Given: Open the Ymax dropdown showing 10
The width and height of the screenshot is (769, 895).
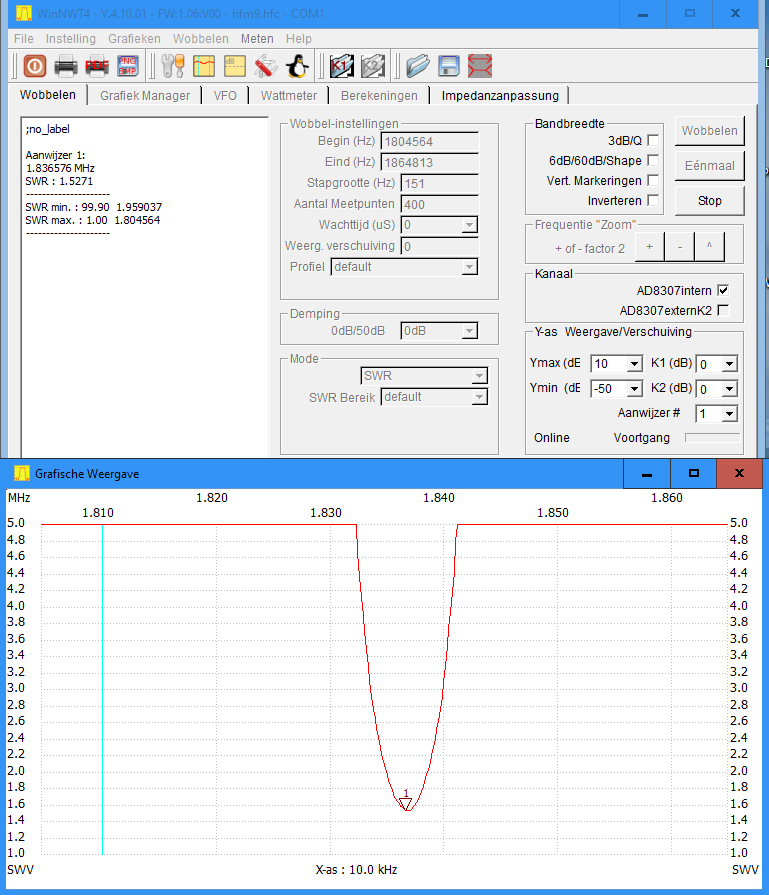Looking at the screenshot, I should point(634,364).
